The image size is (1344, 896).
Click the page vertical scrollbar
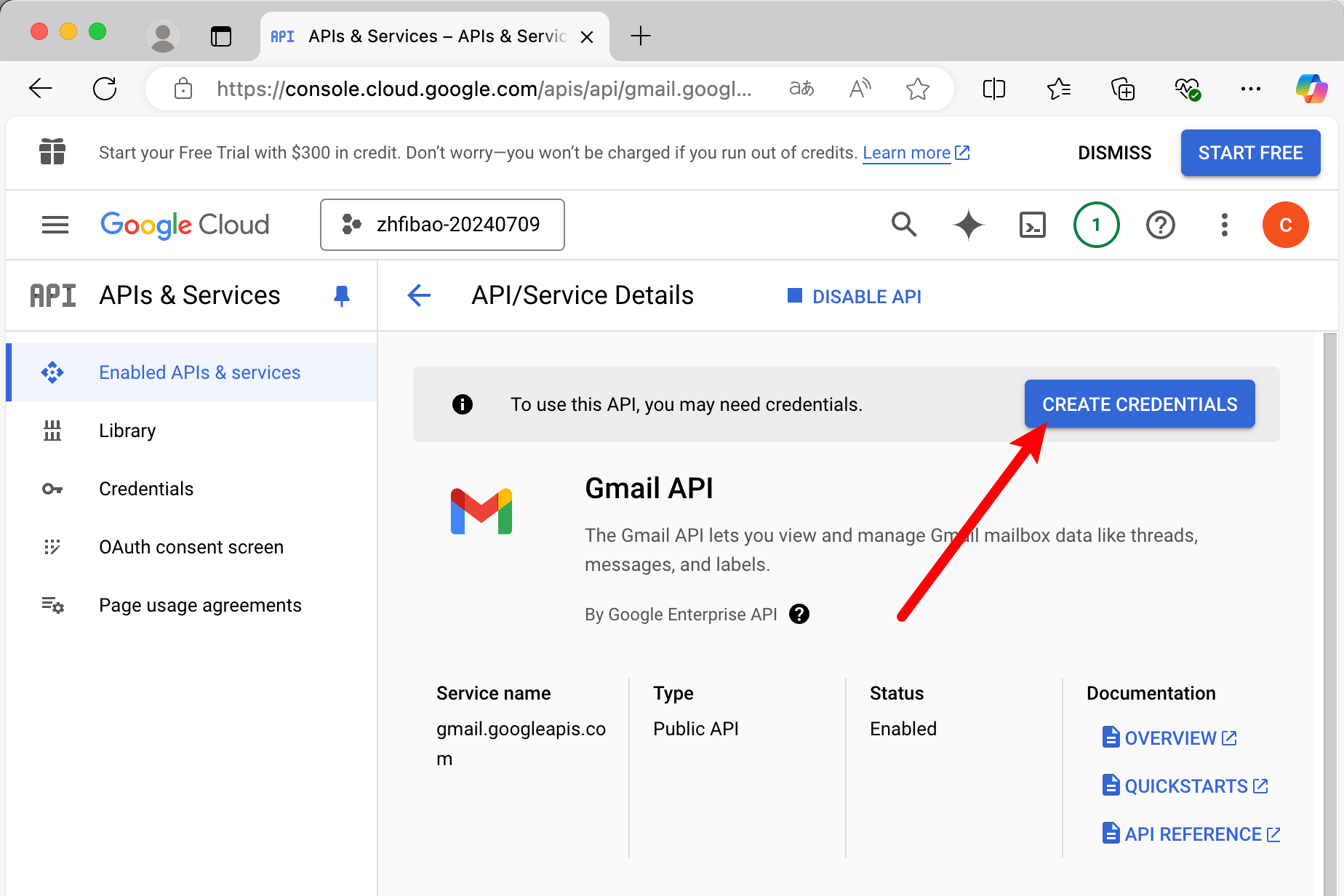(x=1330, y=614)
